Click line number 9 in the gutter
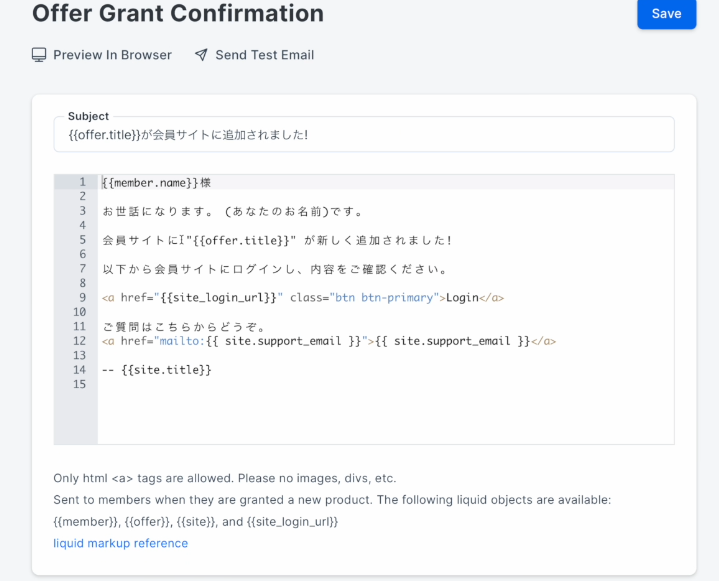 click(x=83, y=298)
